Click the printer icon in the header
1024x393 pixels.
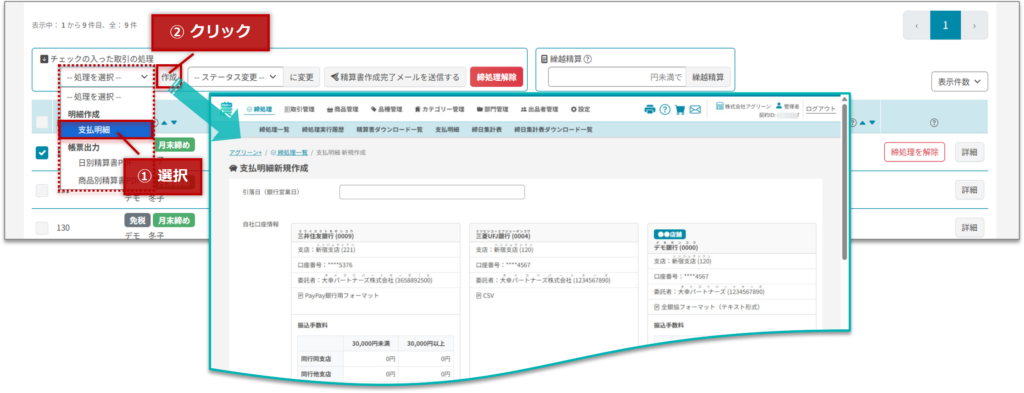point(649,110)
